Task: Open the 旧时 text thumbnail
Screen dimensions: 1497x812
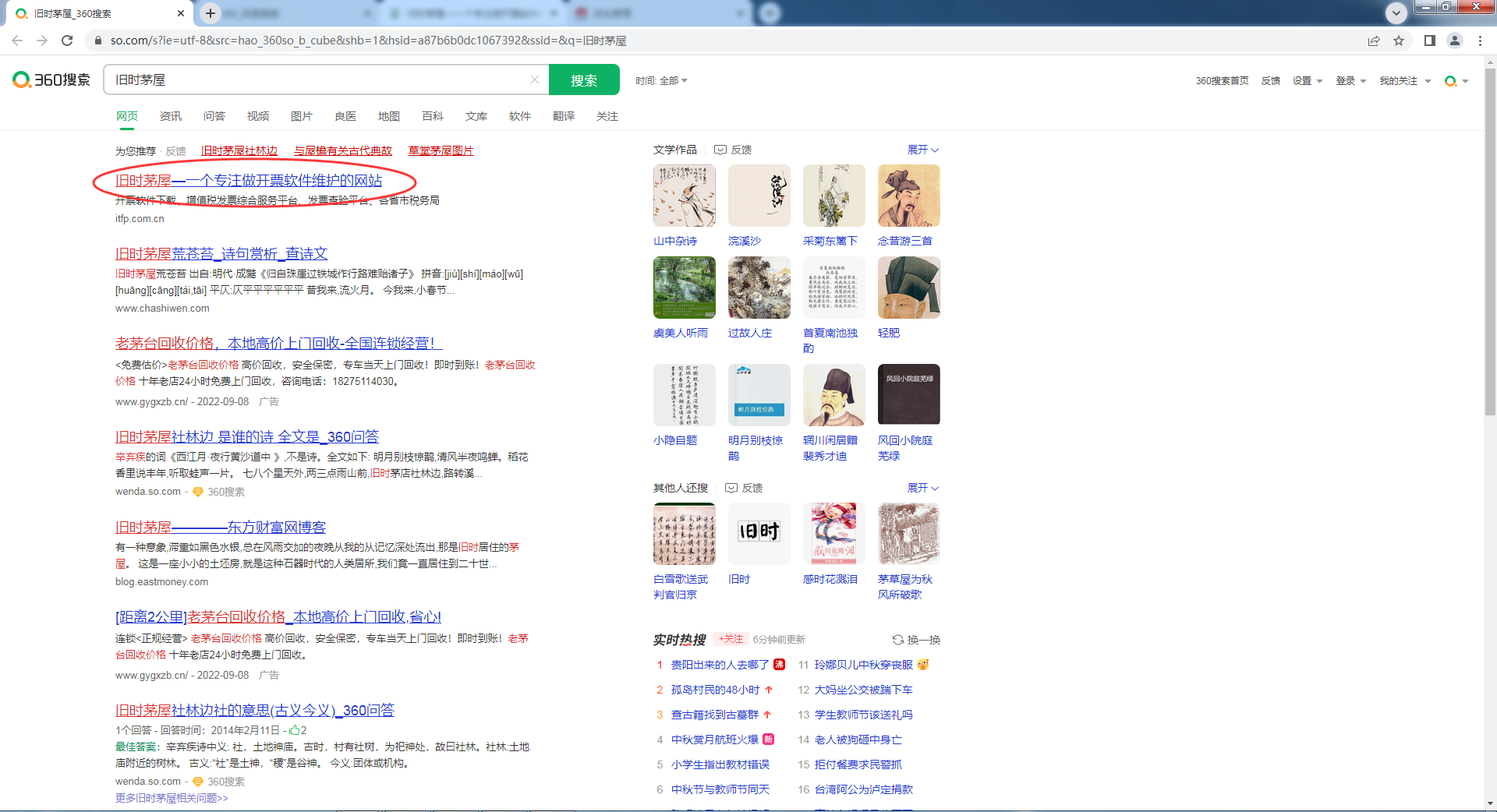Action: point(759,534)
